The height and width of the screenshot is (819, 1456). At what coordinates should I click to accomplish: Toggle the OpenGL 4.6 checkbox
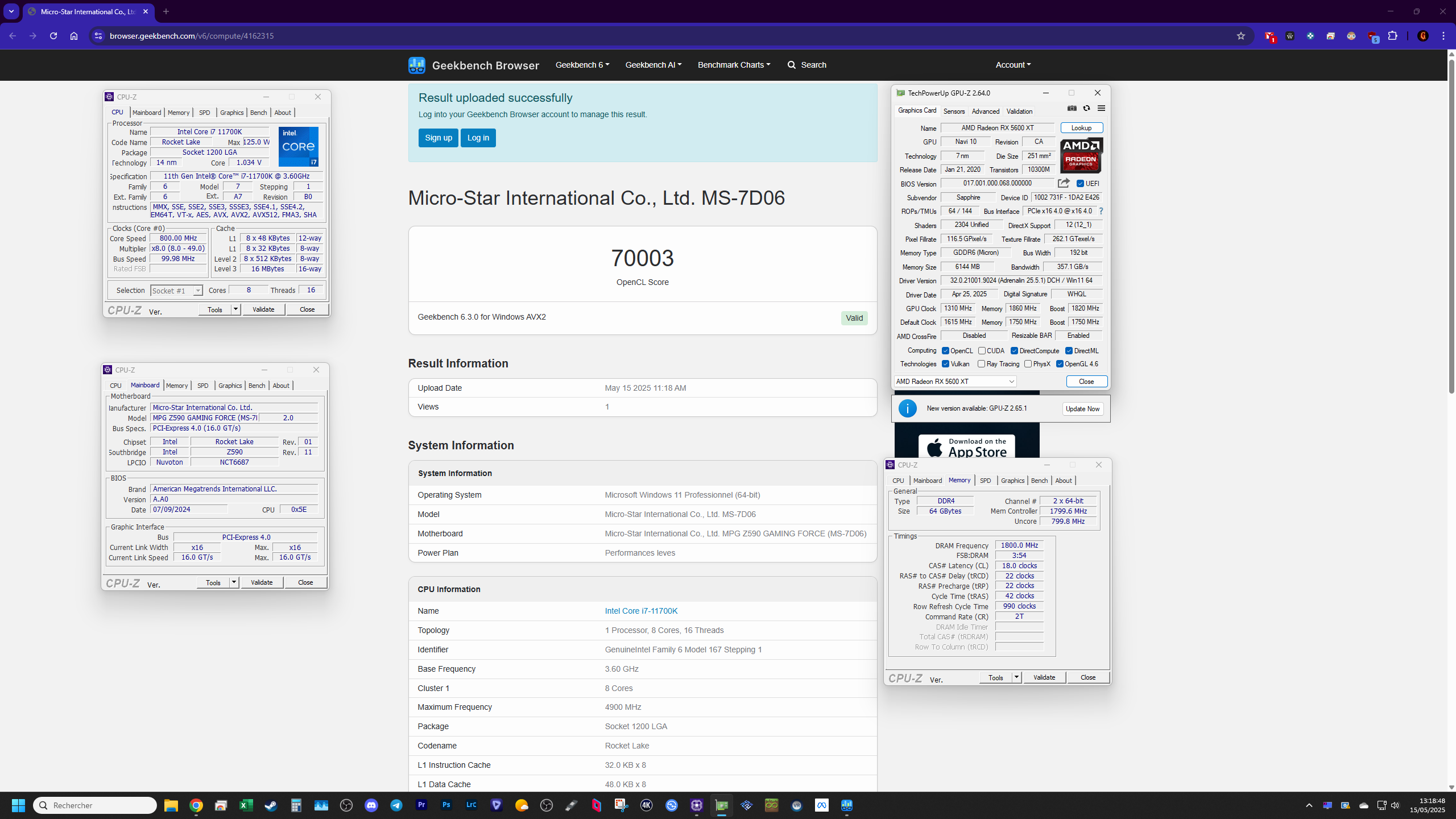[x=1060, y=364]
